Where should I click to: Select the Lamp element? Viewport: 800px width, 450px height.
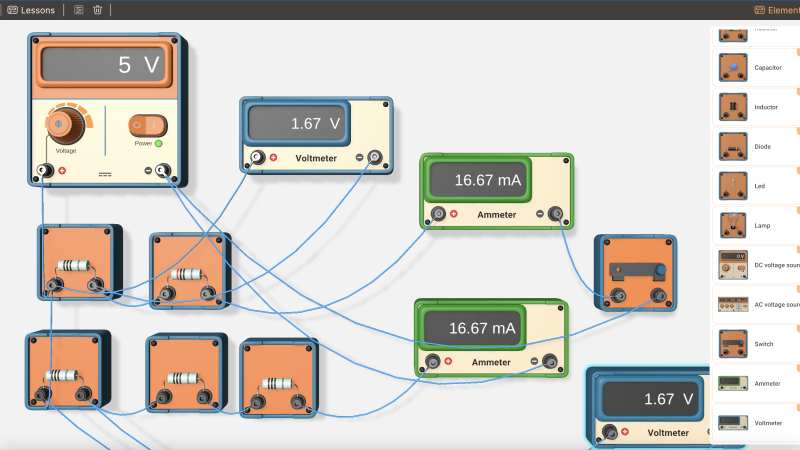point(757,226)
